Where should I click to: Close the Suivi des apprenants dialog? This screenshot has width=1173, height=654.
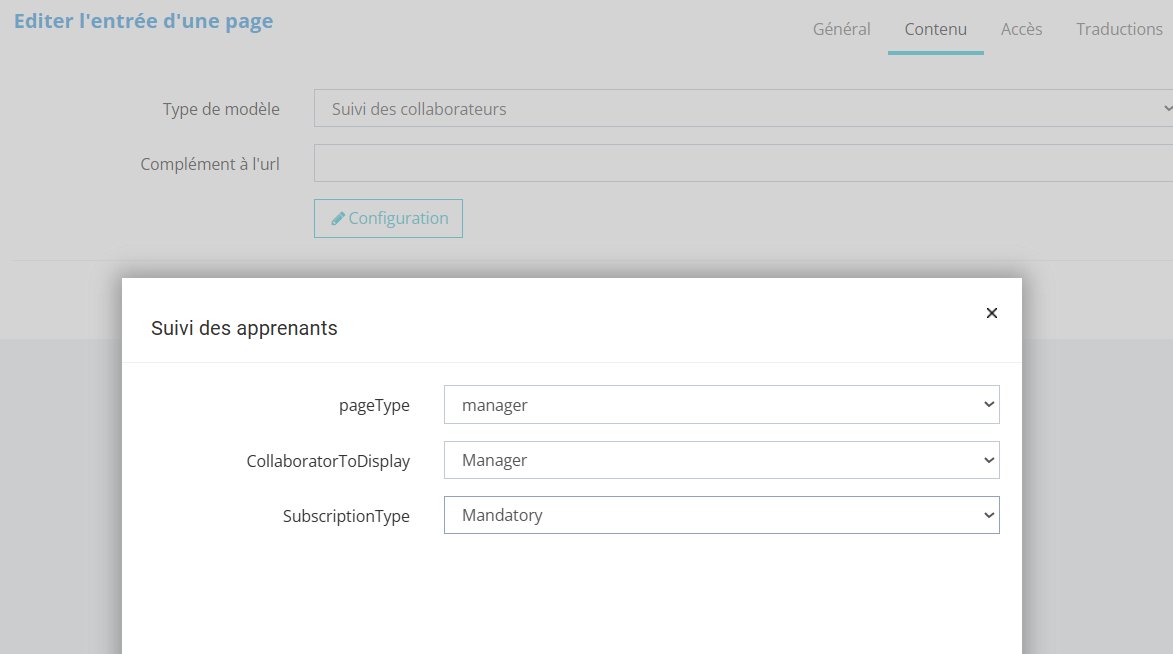point(991,313)
